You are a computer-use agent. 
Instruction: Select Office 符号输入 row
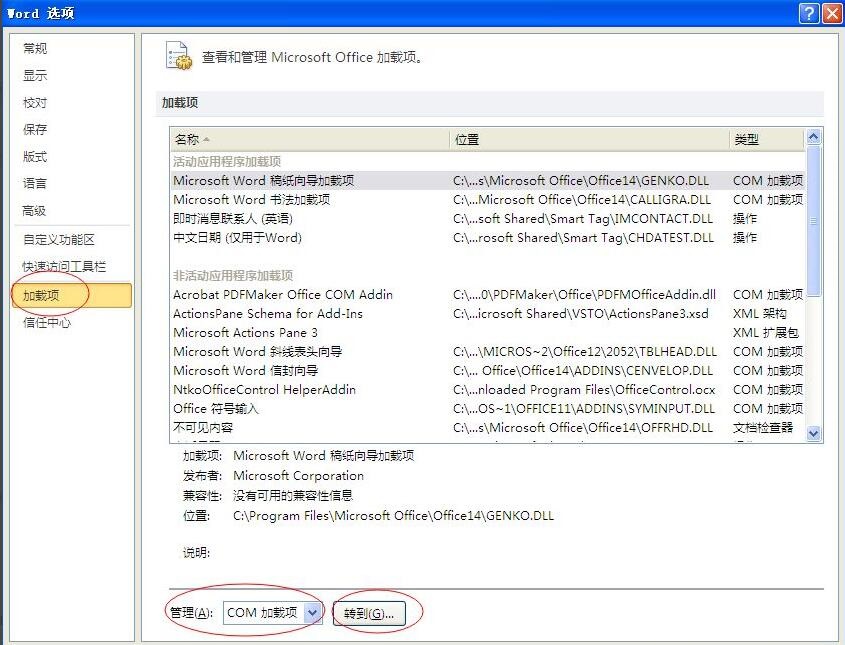tap(488, 408)
